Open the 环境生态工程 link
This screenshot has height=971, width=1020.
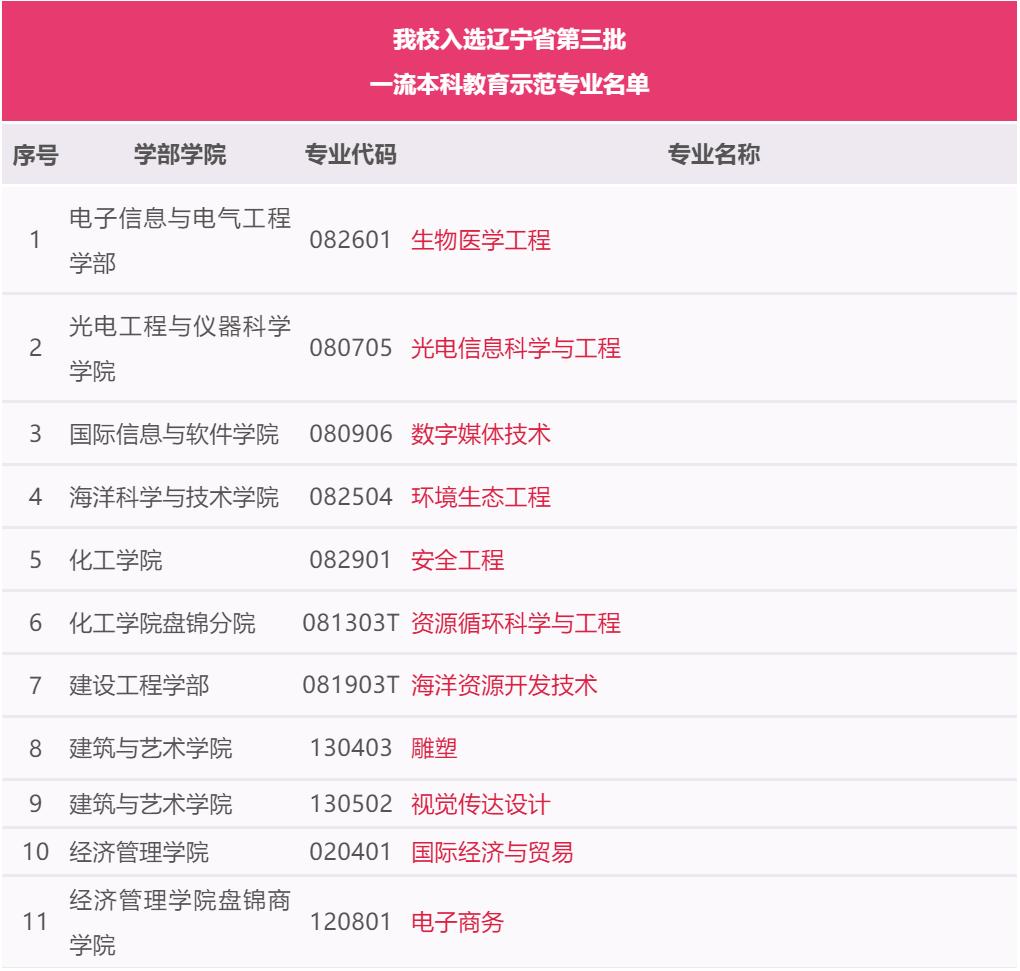[x=481, y=497]
